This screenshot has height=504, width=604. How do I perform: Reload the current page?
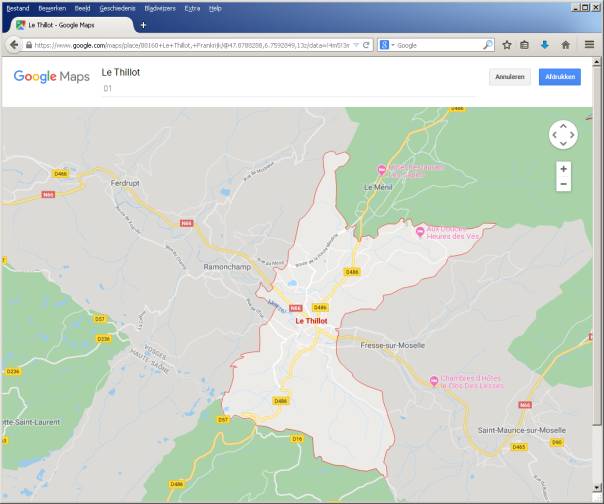pos(366,45)
